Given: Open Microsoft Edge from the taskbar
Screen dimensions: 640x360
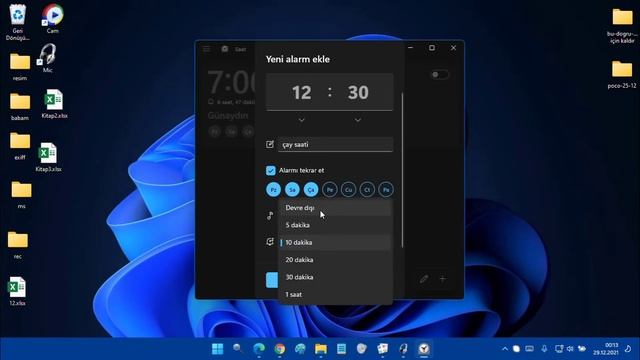Looking at the screenshot, I should [259, 349].
